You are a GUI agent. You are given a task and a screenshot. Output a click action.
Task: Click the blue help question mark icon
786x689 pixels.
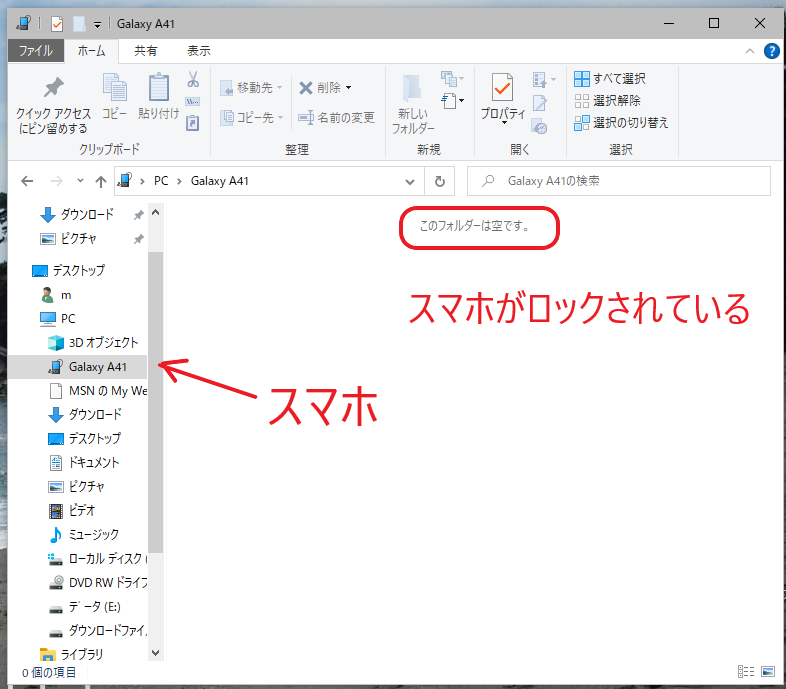[x=771, y=51]
